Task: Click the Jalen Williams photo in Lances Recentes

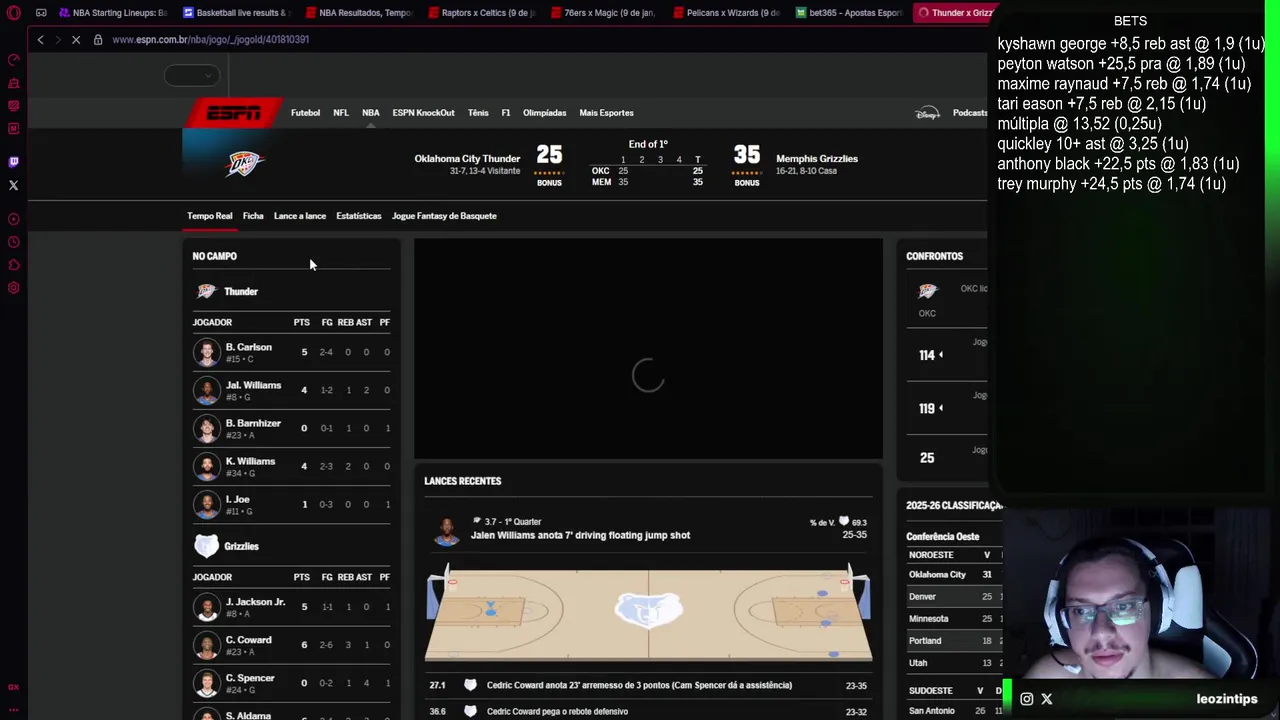Action: (447, 531)
